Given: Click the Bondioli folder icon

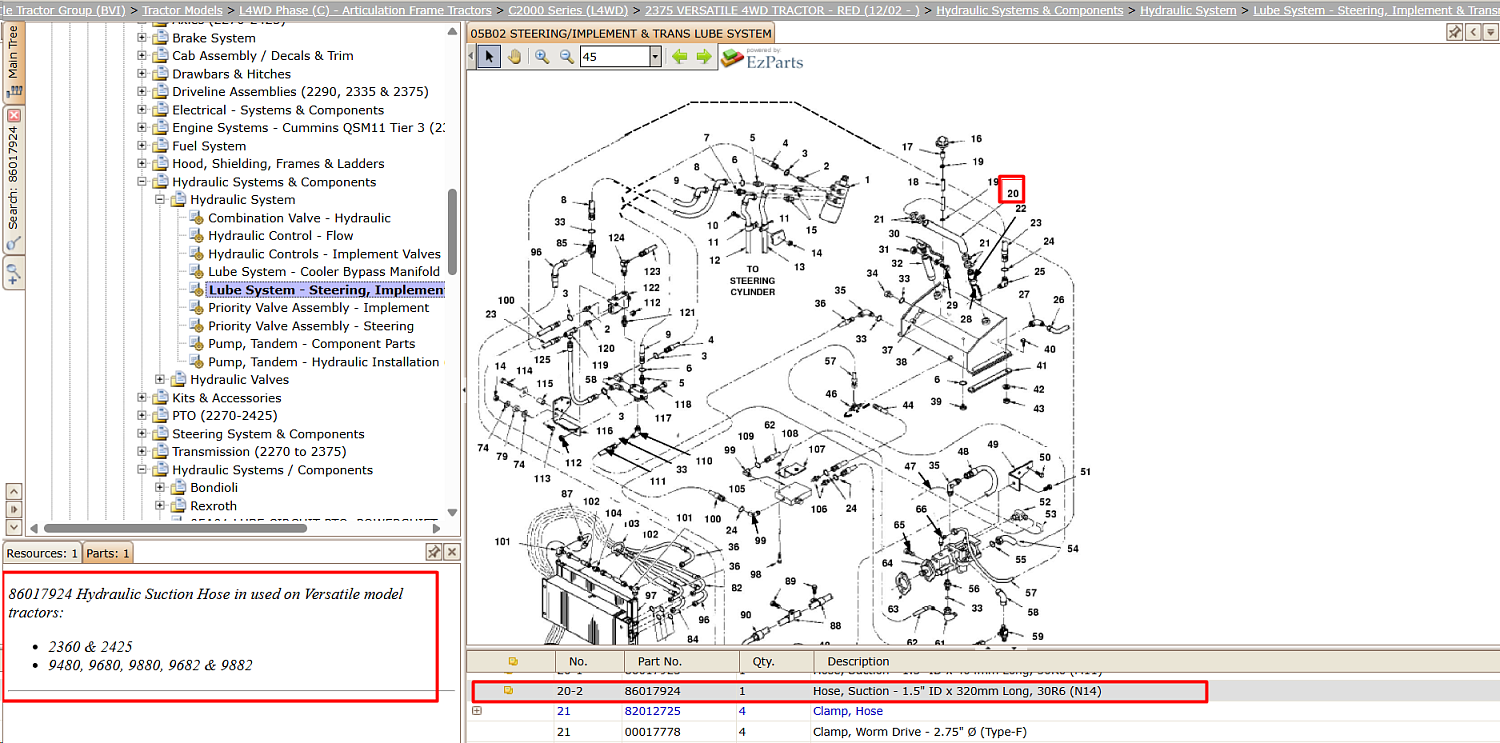Looking at the screenshot, I should click(178, 488).
